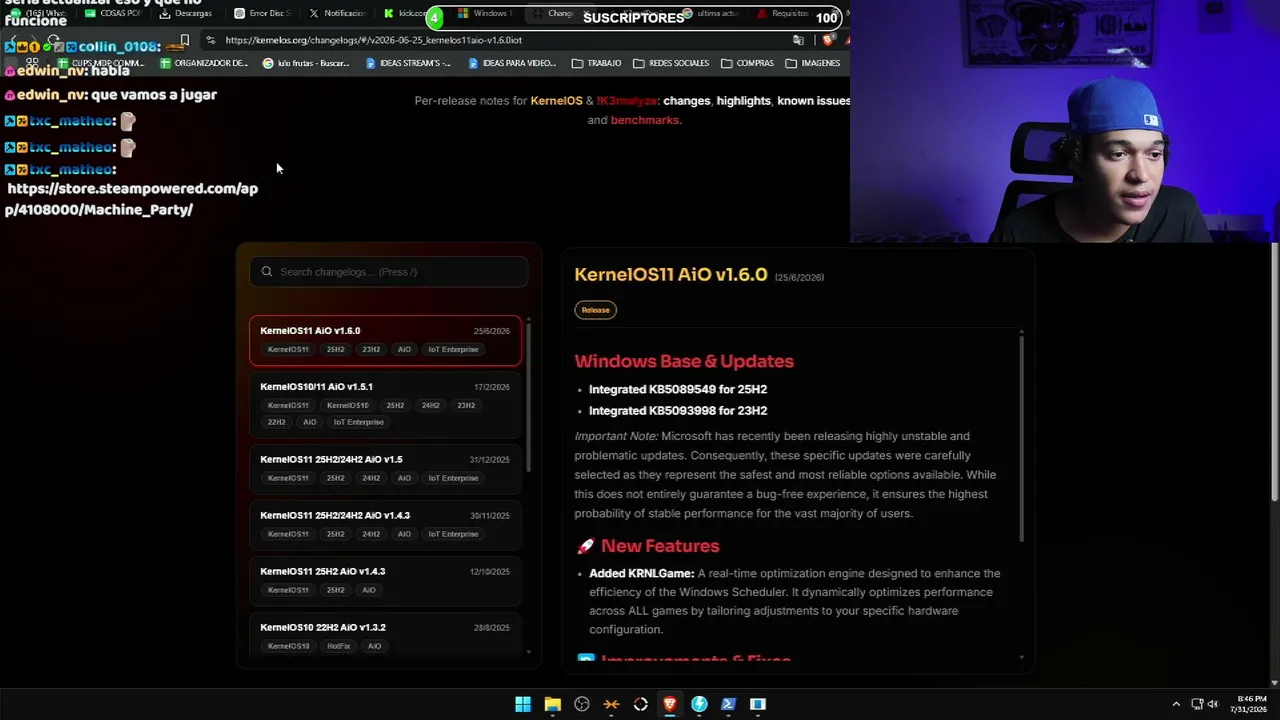1280x720 pixels.
Task: Click the 'KernelOS11 AiO v1.6.0' page title
Action: tap(671, 274)
